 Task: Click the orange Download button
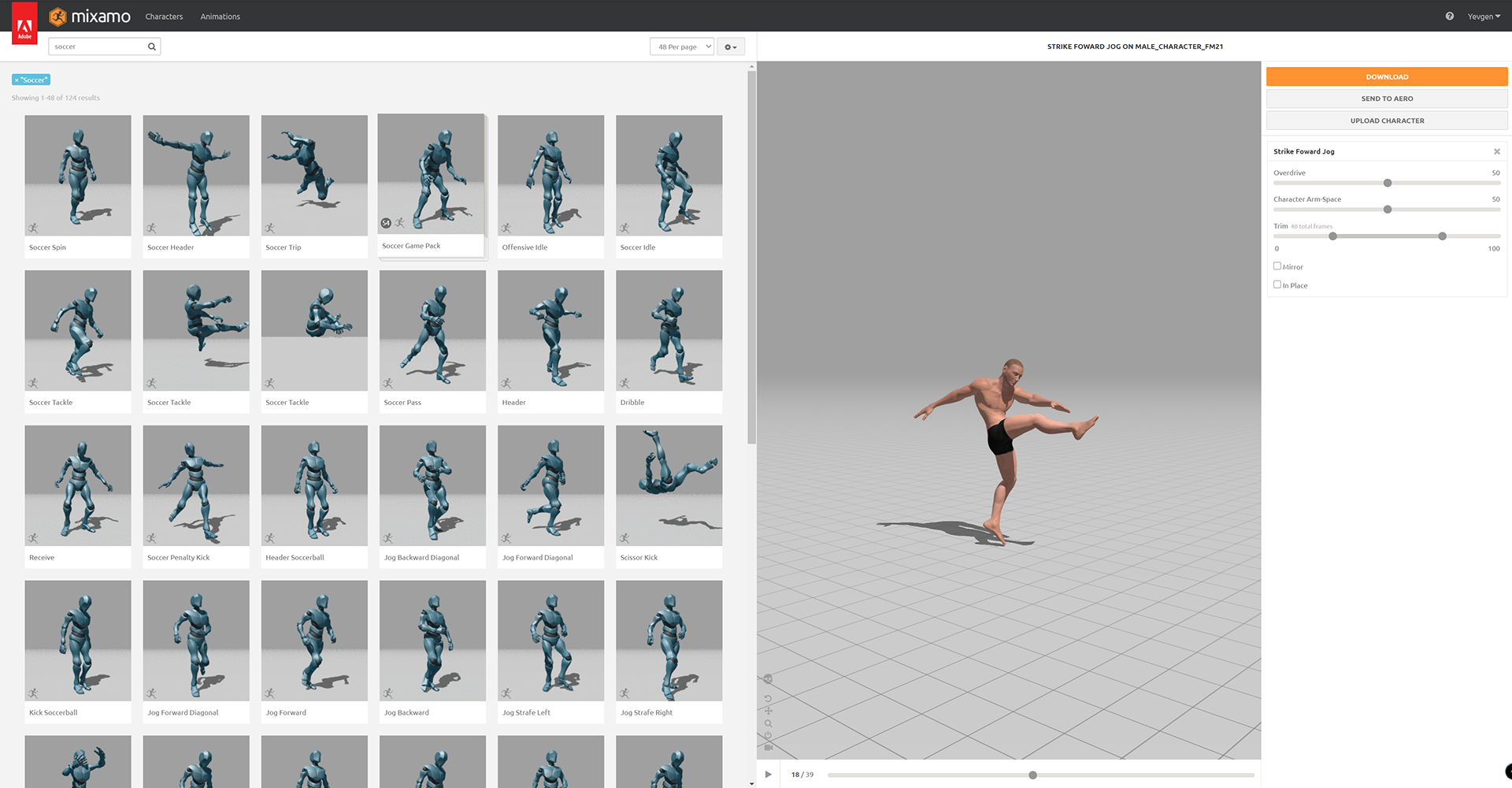click(x=1387, y=76)
